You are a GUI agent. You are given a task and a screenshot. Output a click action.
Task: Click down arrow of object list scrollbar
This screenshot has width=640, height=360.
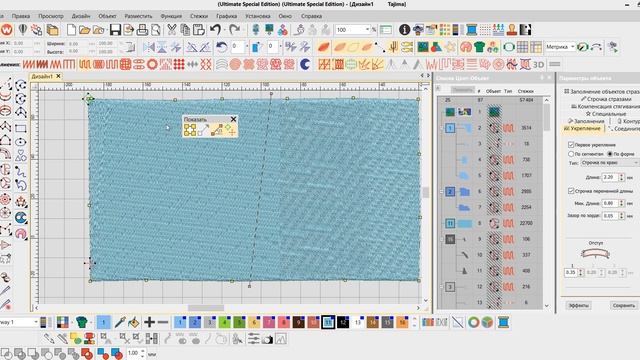pyautogui.click(x=547, y=306)
